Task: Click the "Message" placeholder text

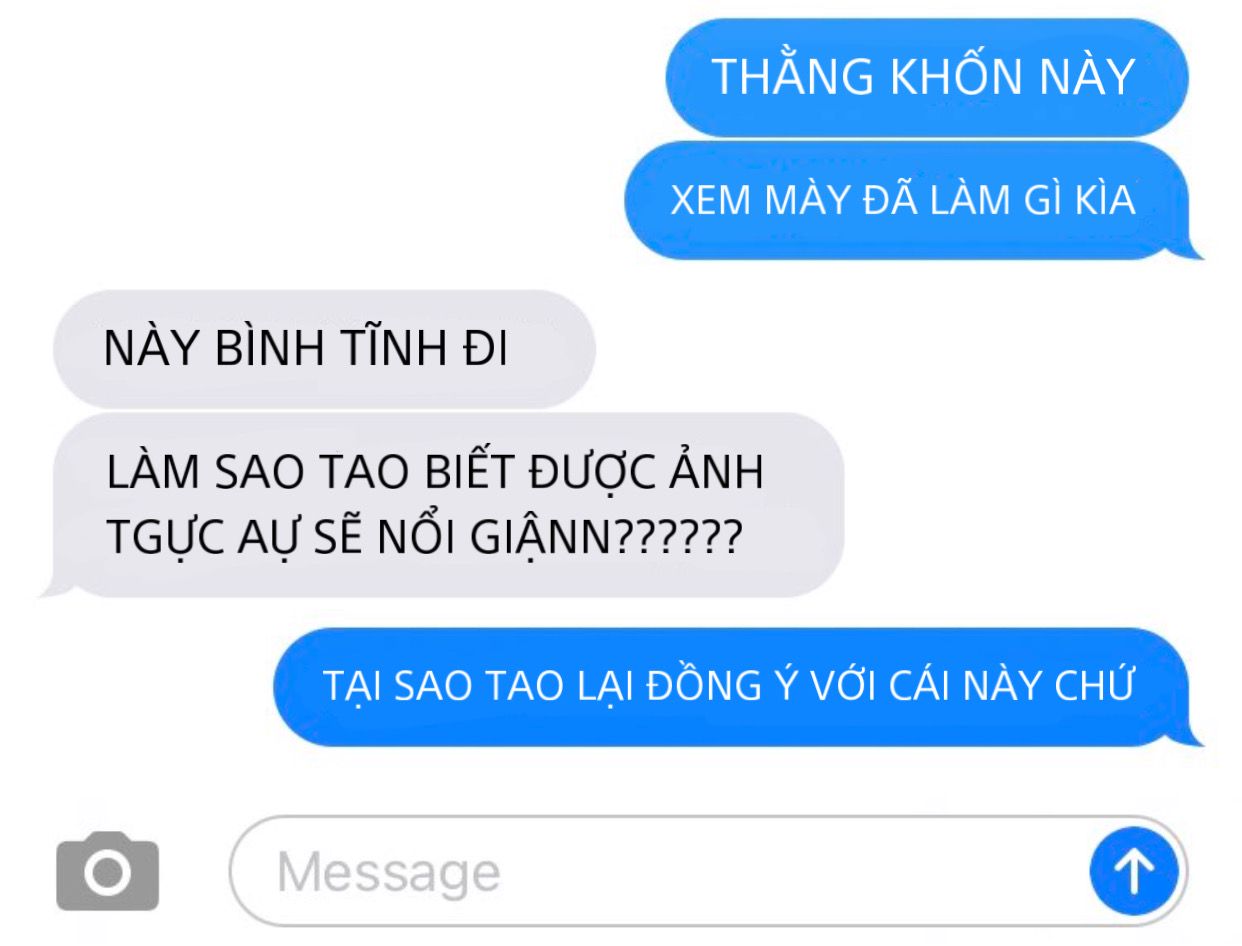Action: click(388, 871)
